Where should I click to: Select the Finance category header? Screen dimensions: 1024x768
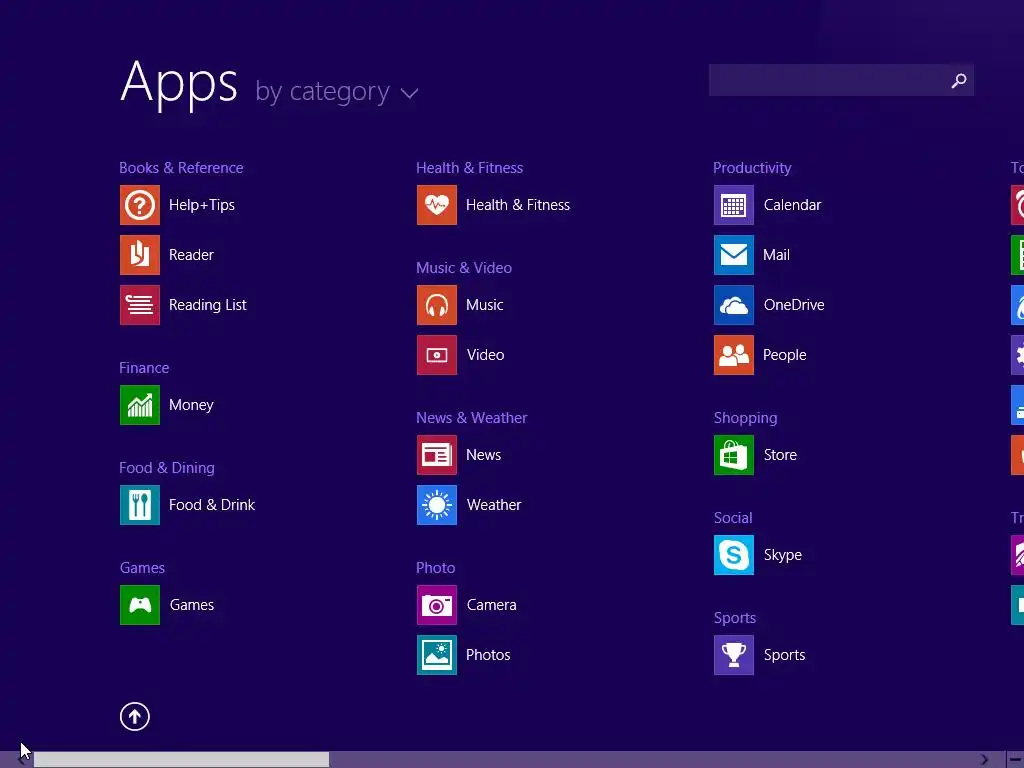pos(144,368)
